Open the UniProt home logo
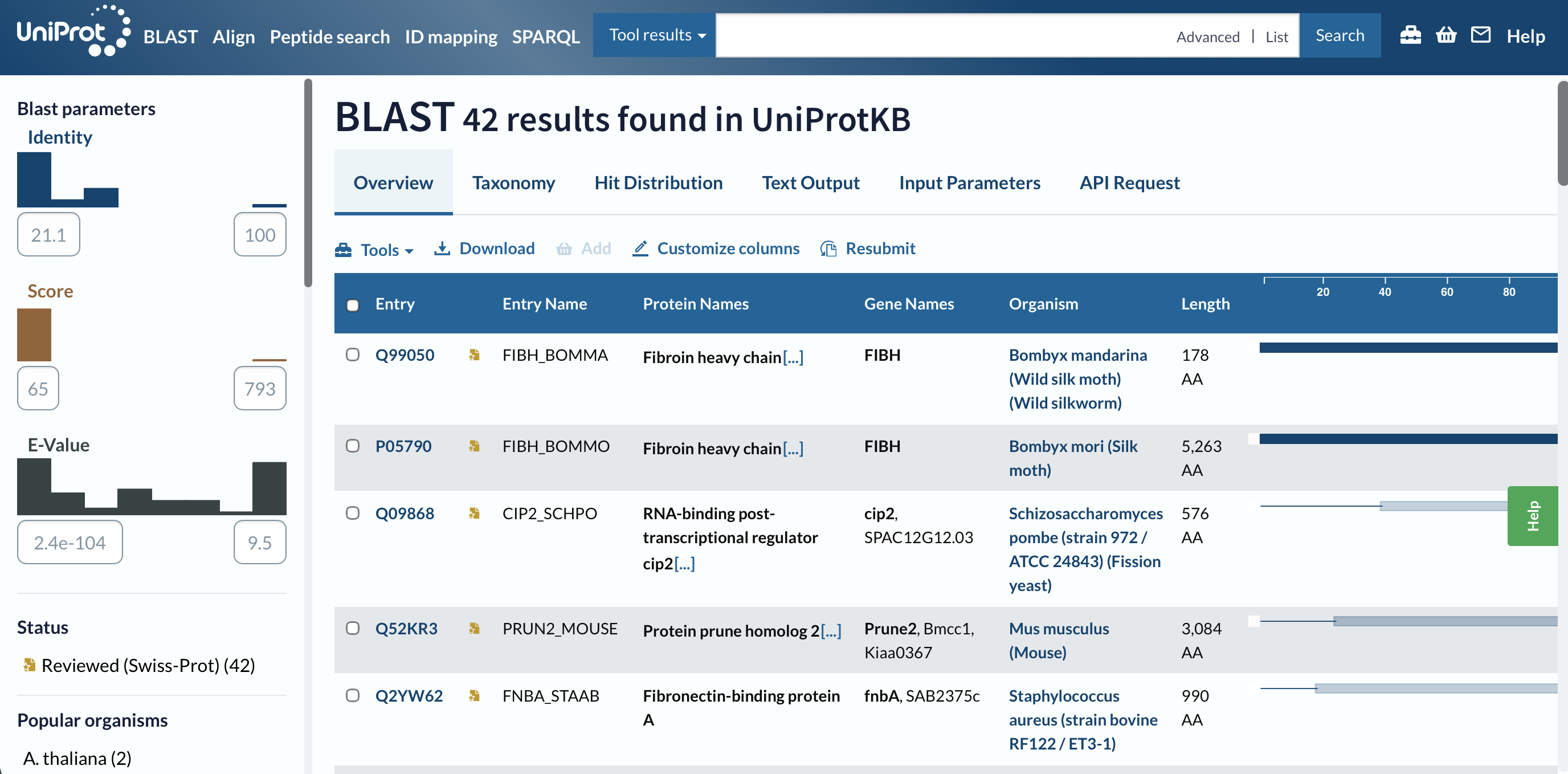Viewport: 1568px width, 774px height. pyautogui.click(x=73, y=32)
